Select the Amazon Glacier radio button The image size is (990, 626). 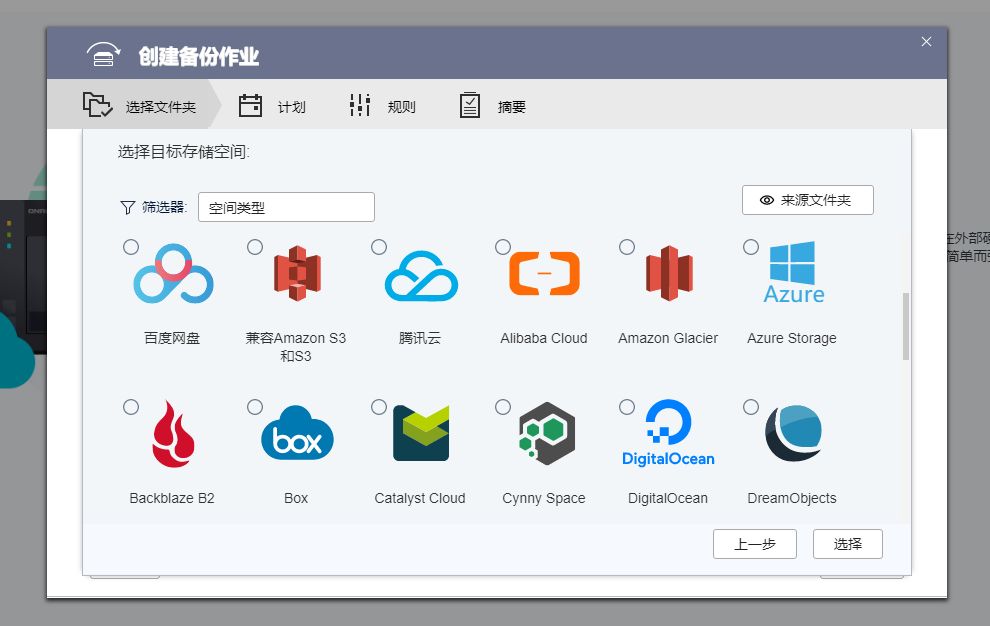click(x=627, y=247)
